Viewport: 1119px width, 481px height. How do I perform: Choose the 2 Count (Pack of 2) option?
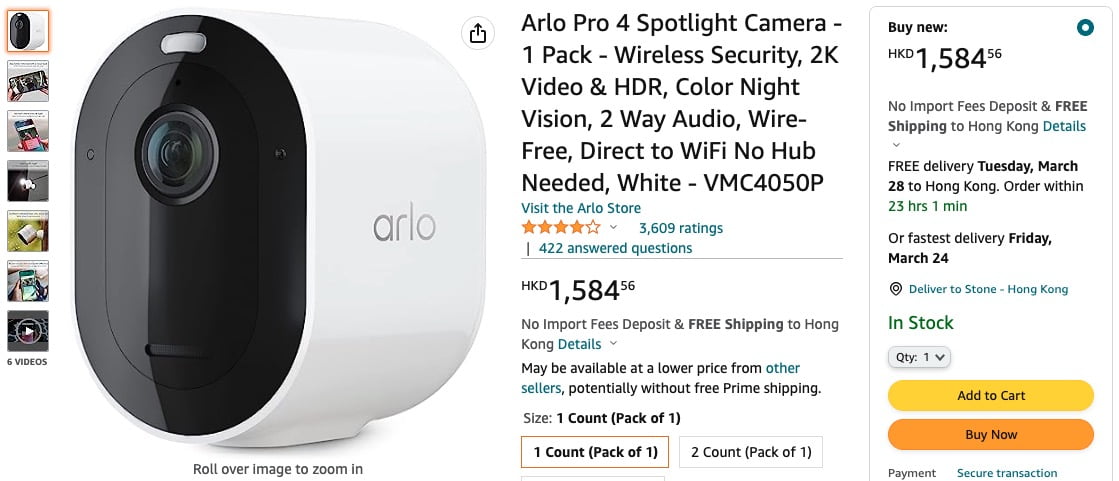(751, 452)
